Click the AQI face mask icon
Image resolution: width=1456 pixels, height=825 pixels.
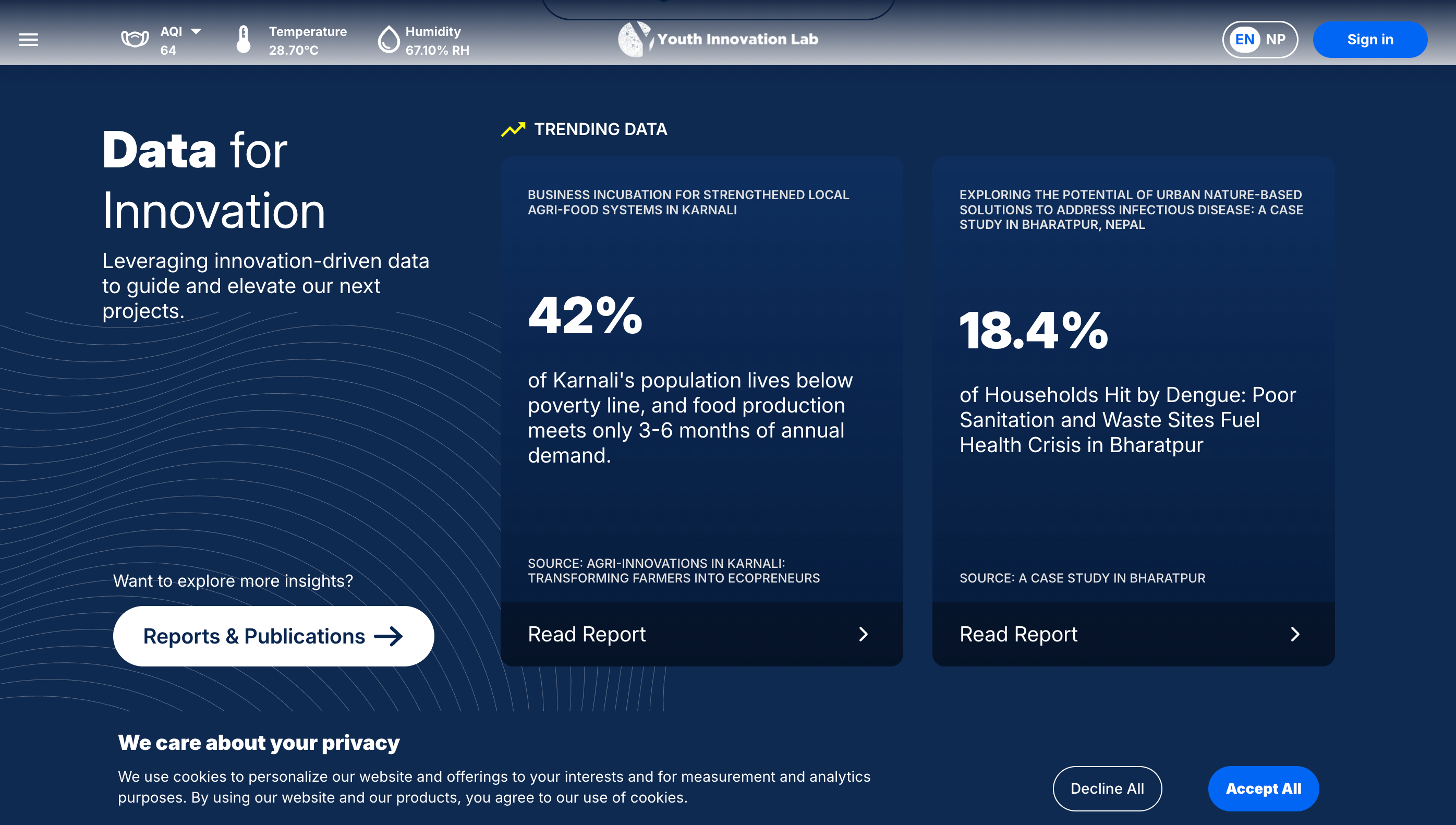pos(135,39)
